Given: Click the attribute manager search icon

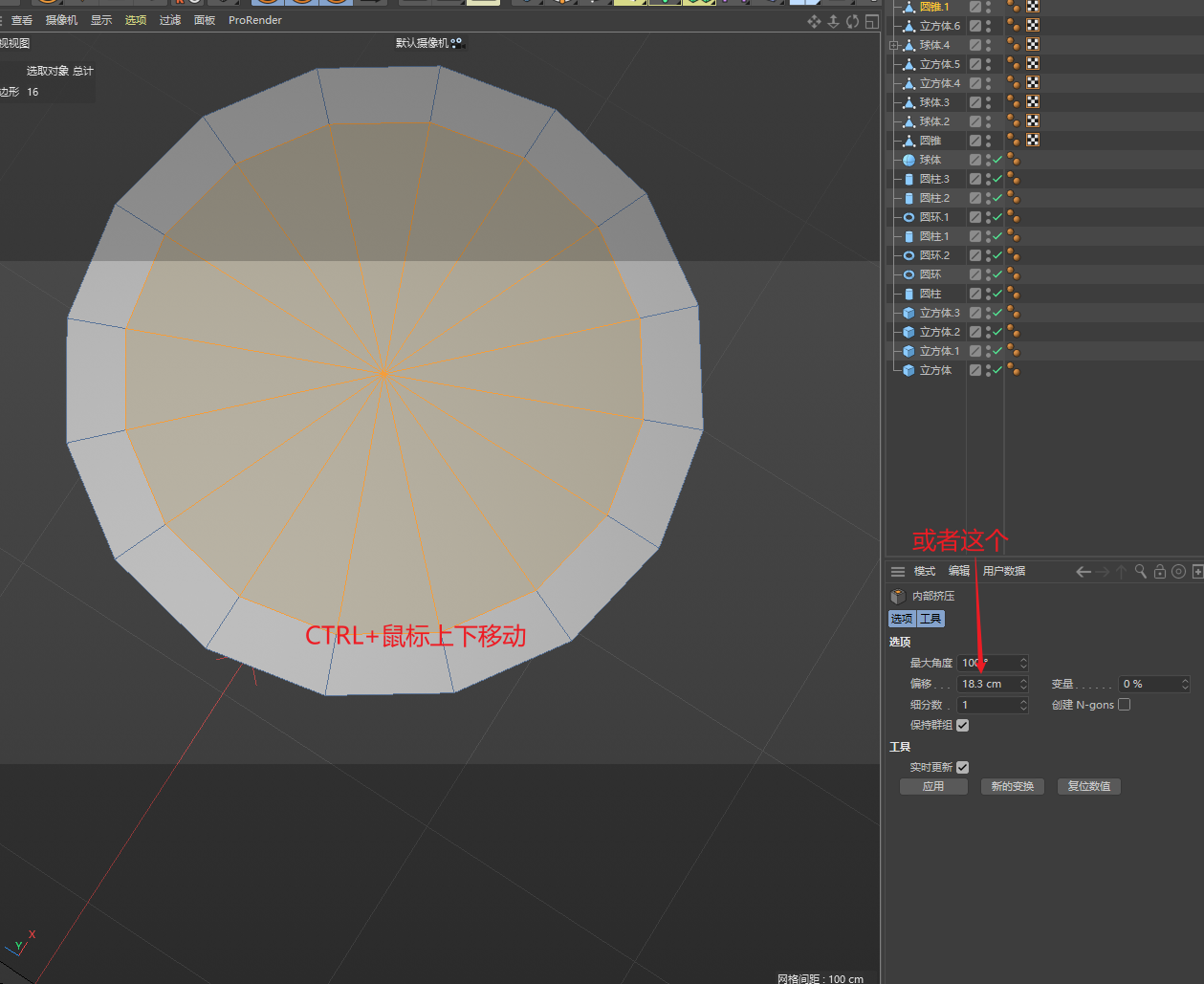Looking at the screenshot, I should [1141, 571].
